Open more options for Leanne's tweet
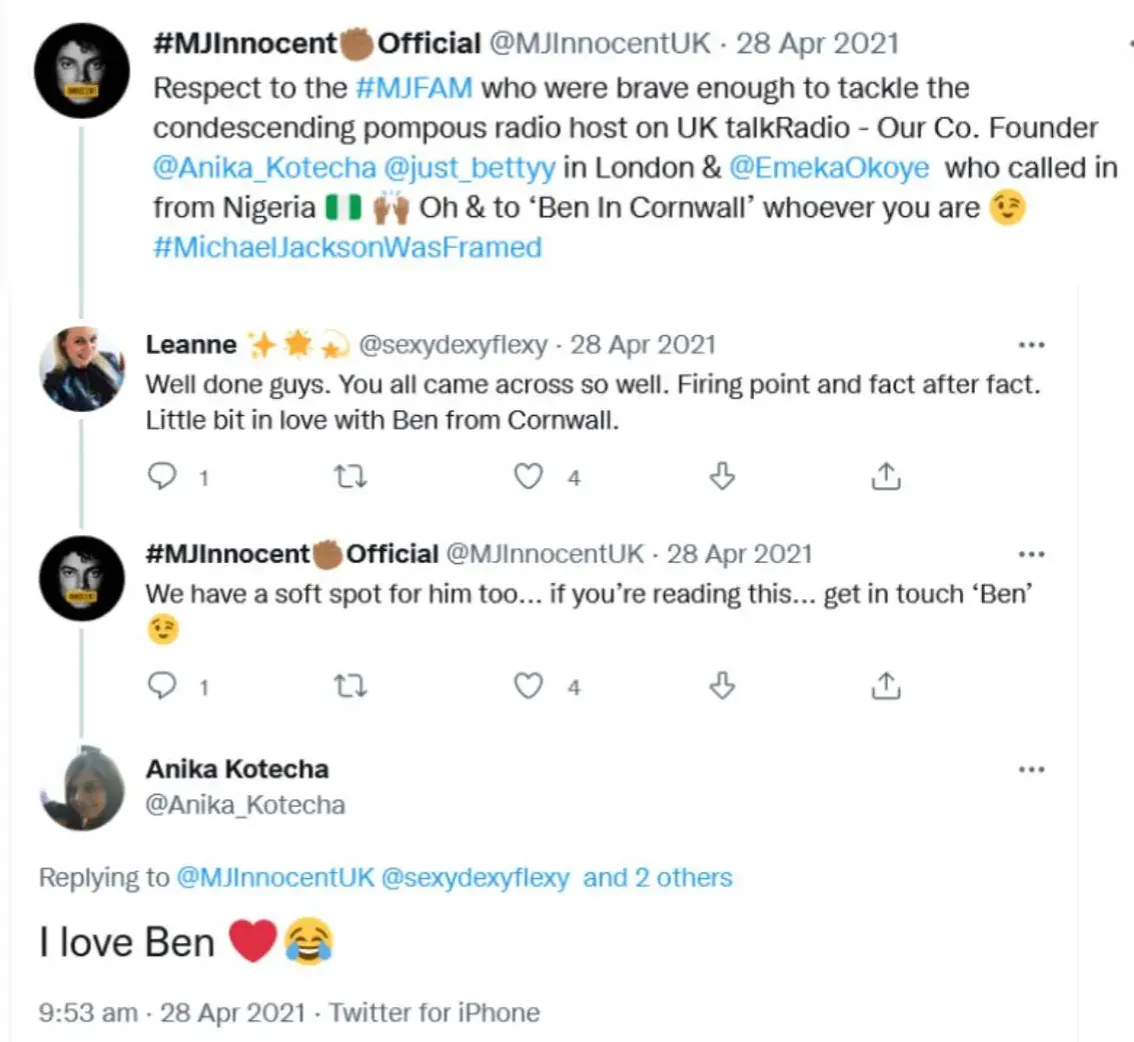This screenshot has width=1134, height=1042. pos(1030,346)
